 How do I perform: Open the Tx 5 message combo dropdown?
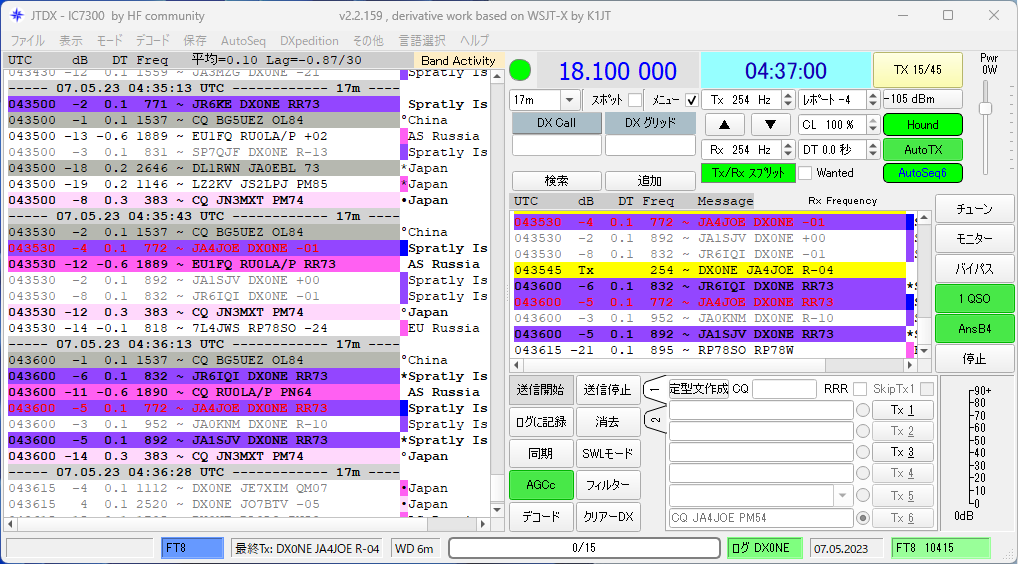click(x=842, y=496)
